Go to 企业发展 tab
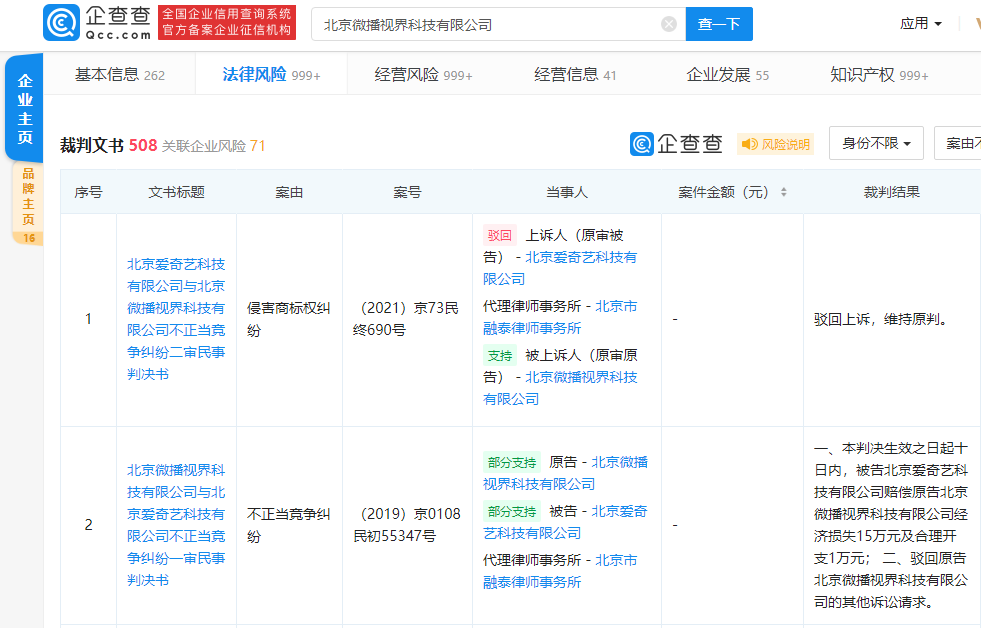Screen dimensions: 981x628 click(x=727, y=75)
